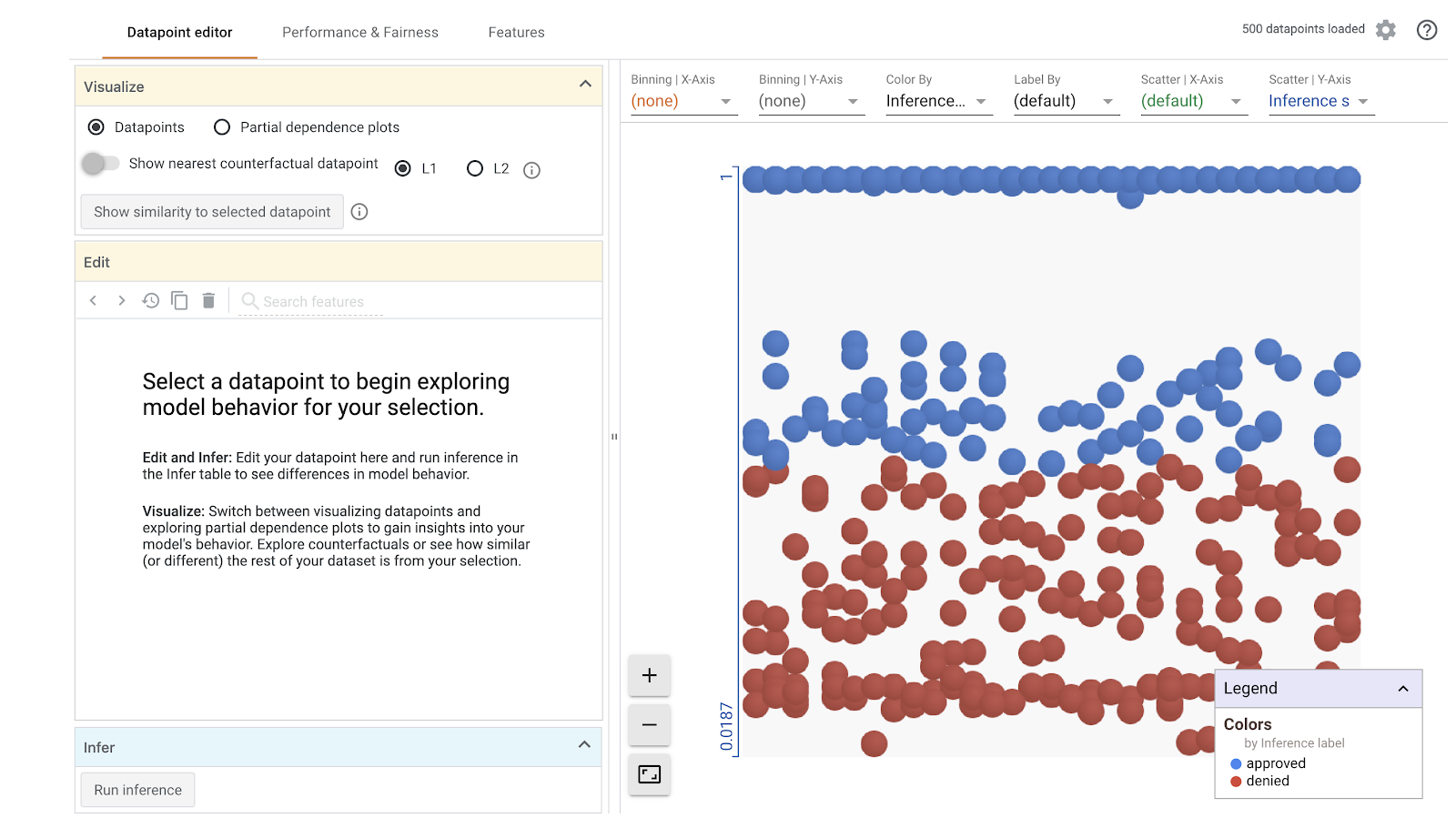
Task: Enable Show nearest counterfactual datapoint
Action: [102, 164]
